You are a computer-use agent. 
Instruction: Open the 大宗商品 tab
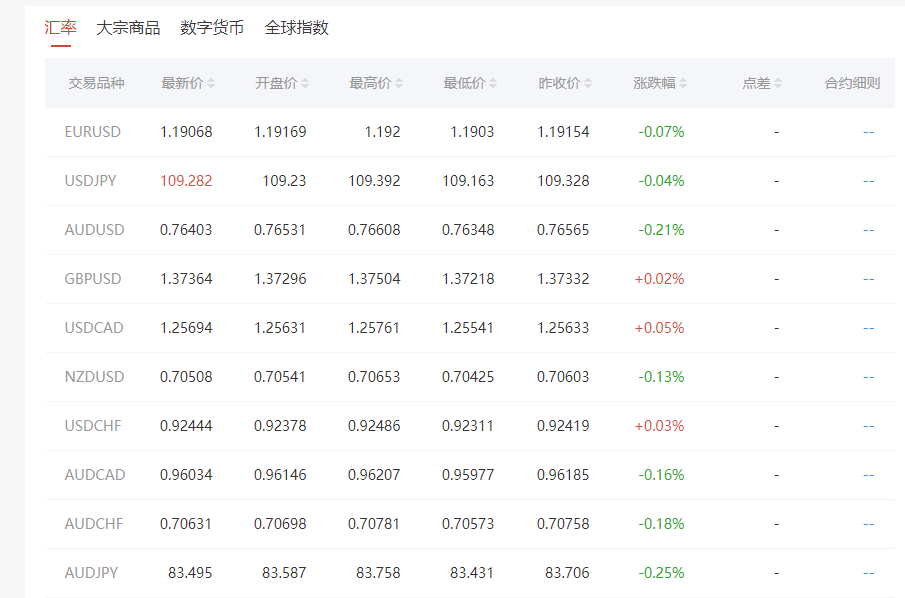coord(128,28)
